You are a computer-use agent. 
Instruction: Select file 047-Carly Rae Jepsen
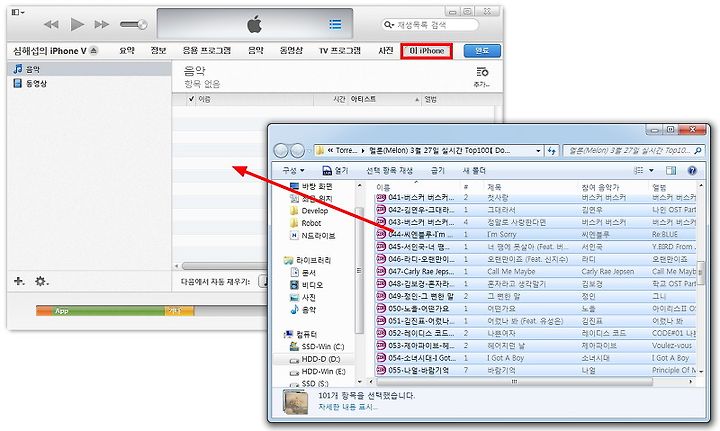point(536,271)
